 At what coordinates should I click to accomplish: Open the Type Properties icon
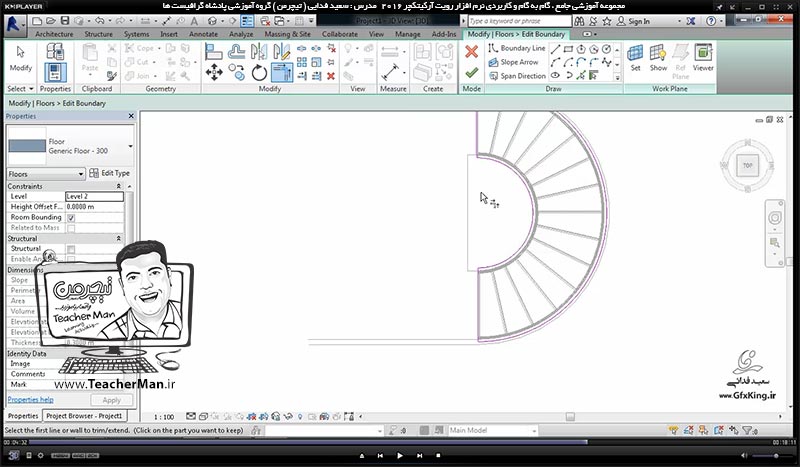(x=55, y=52)
